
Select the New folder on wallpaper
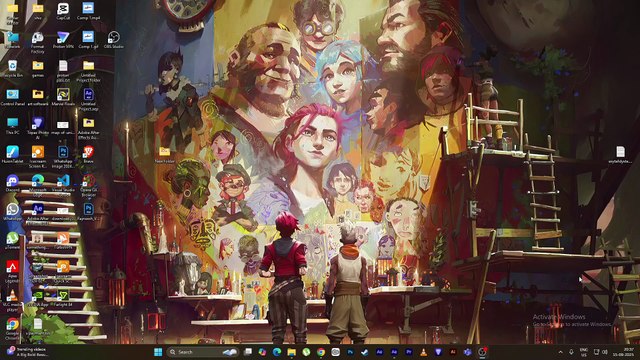pyautogui.click(x=164, y=154)
